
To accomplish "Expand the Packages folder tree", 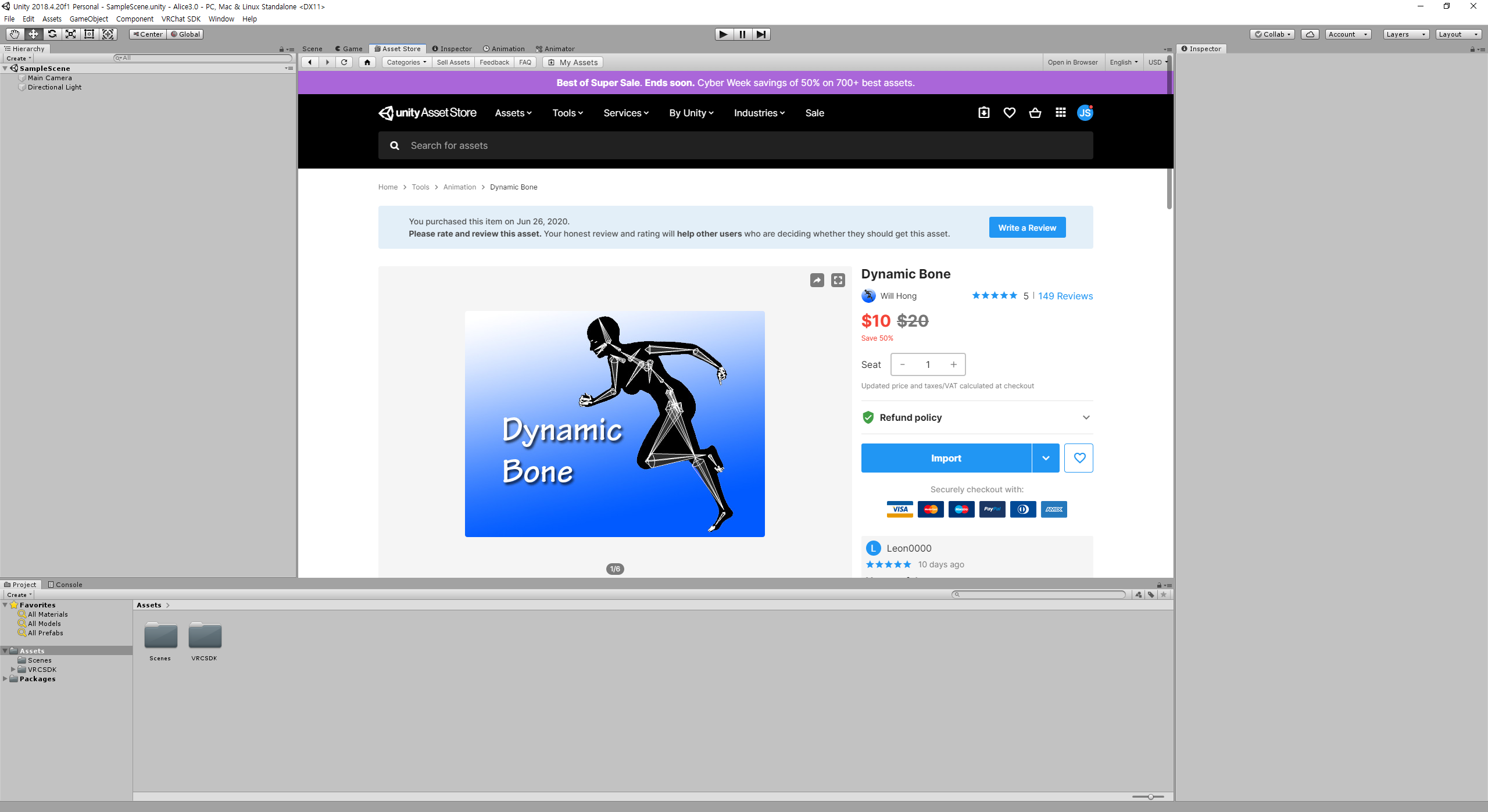I will [x=5, y=679].
